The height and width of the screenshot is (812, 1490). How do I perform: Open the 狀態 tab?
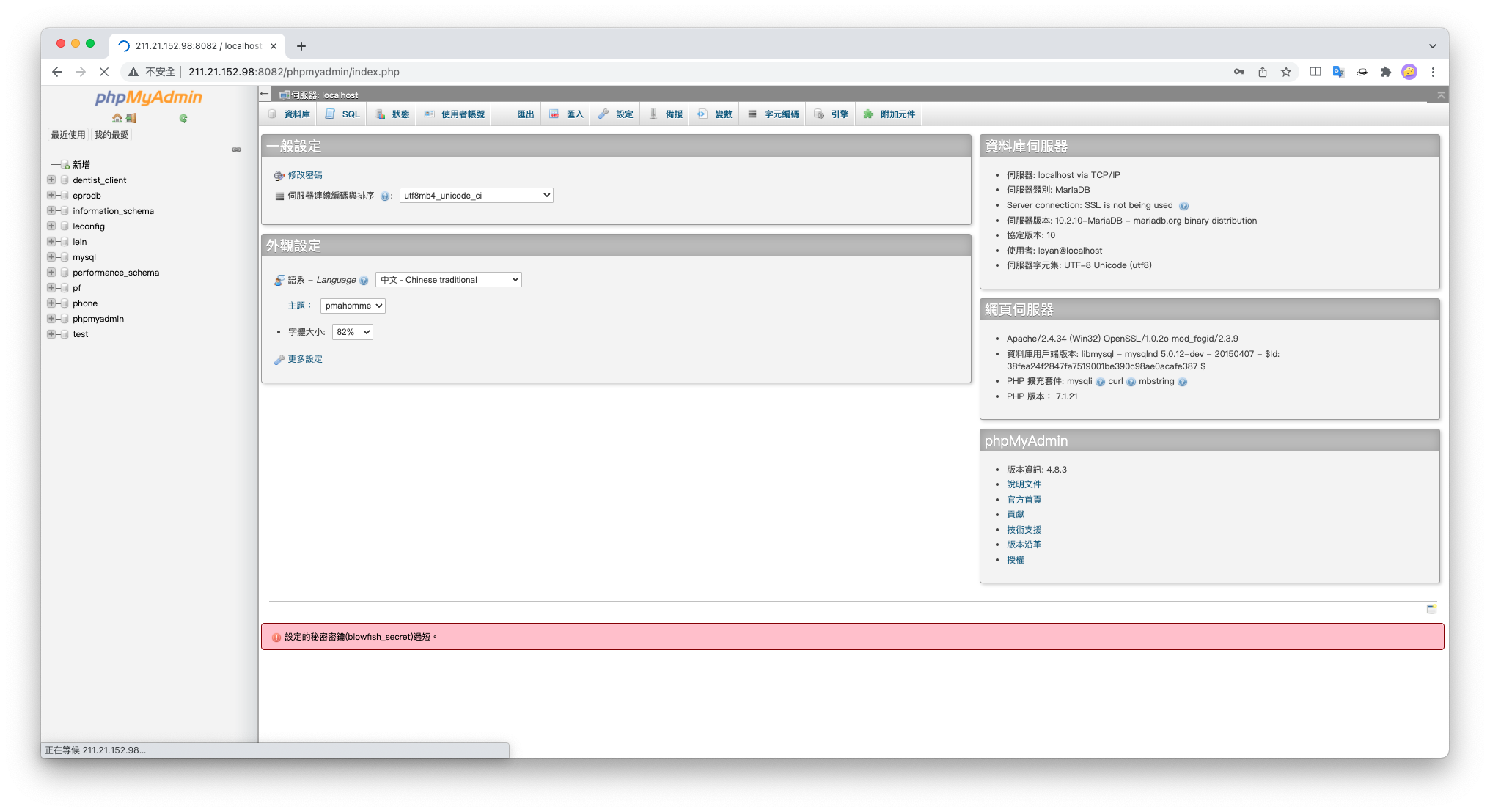(392, 114)
